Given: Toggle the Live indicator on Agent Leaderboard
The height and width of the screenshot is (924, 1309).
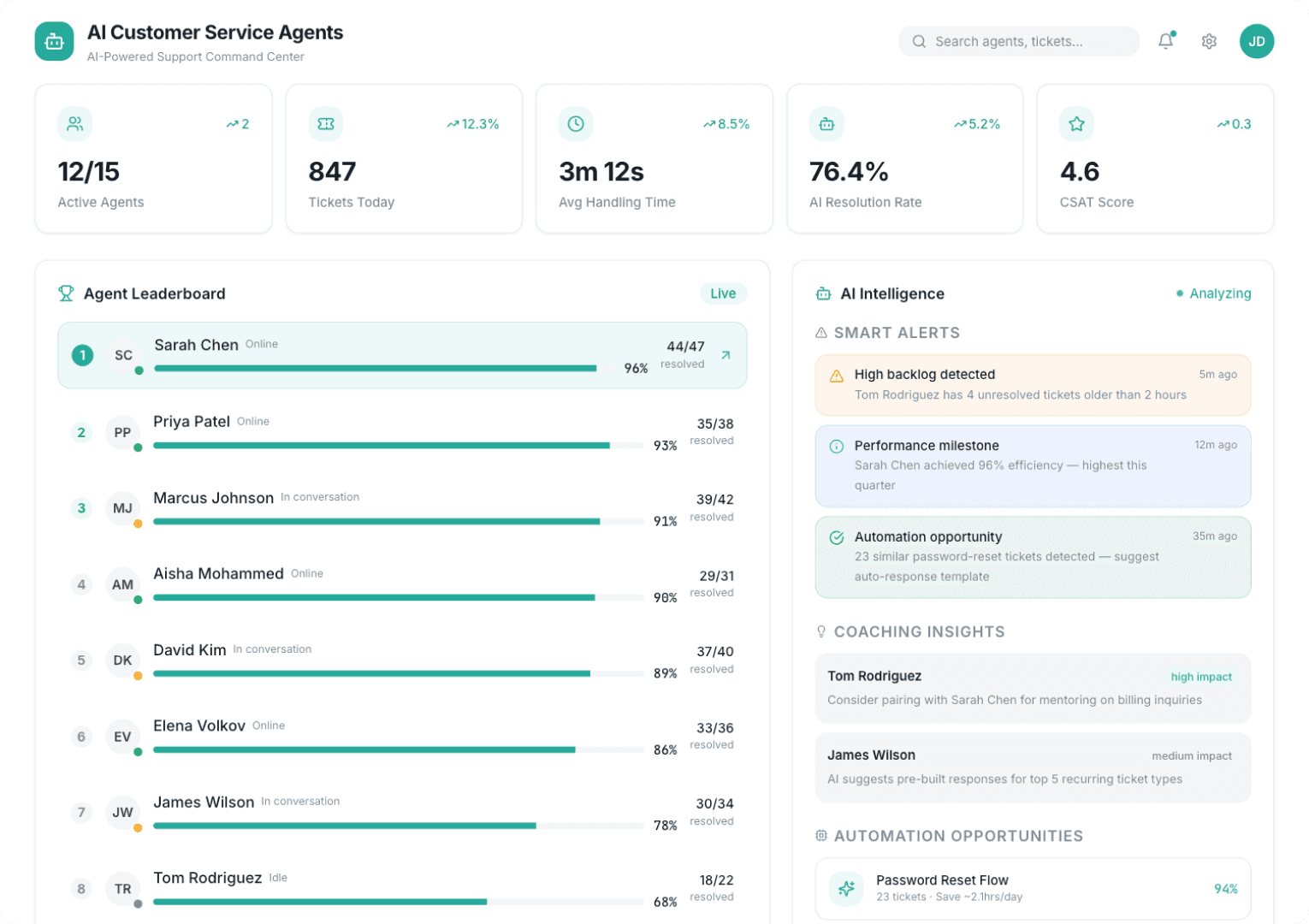Looking at the screenshot, I should coord(723,293).
